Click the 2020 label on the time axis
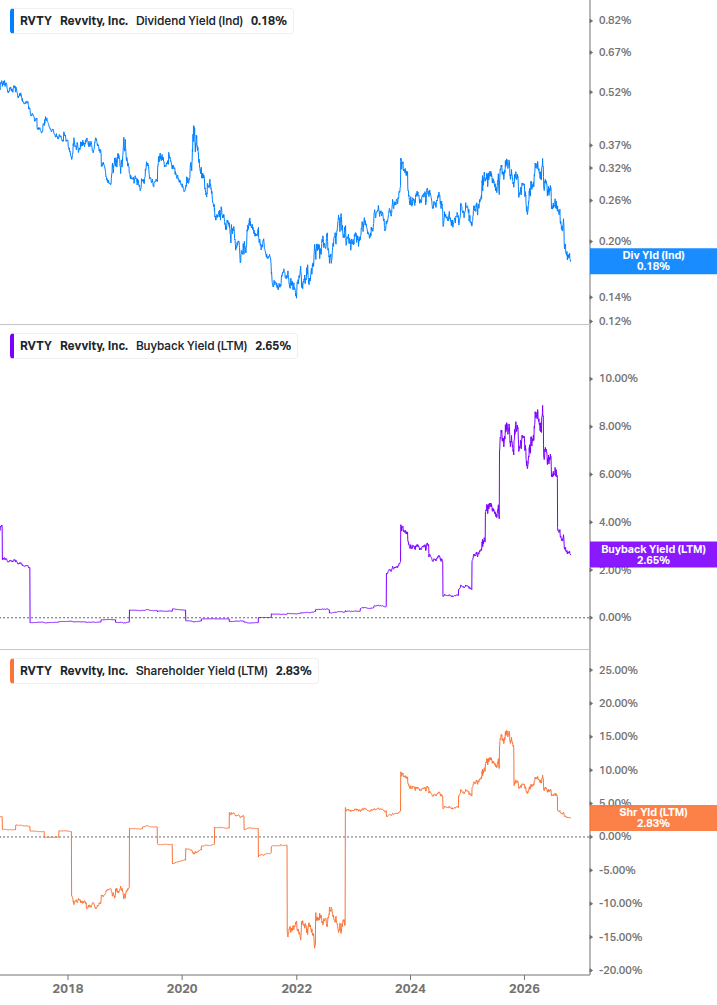The width and height of the screenshot is (717, 1005). [182, 988]
